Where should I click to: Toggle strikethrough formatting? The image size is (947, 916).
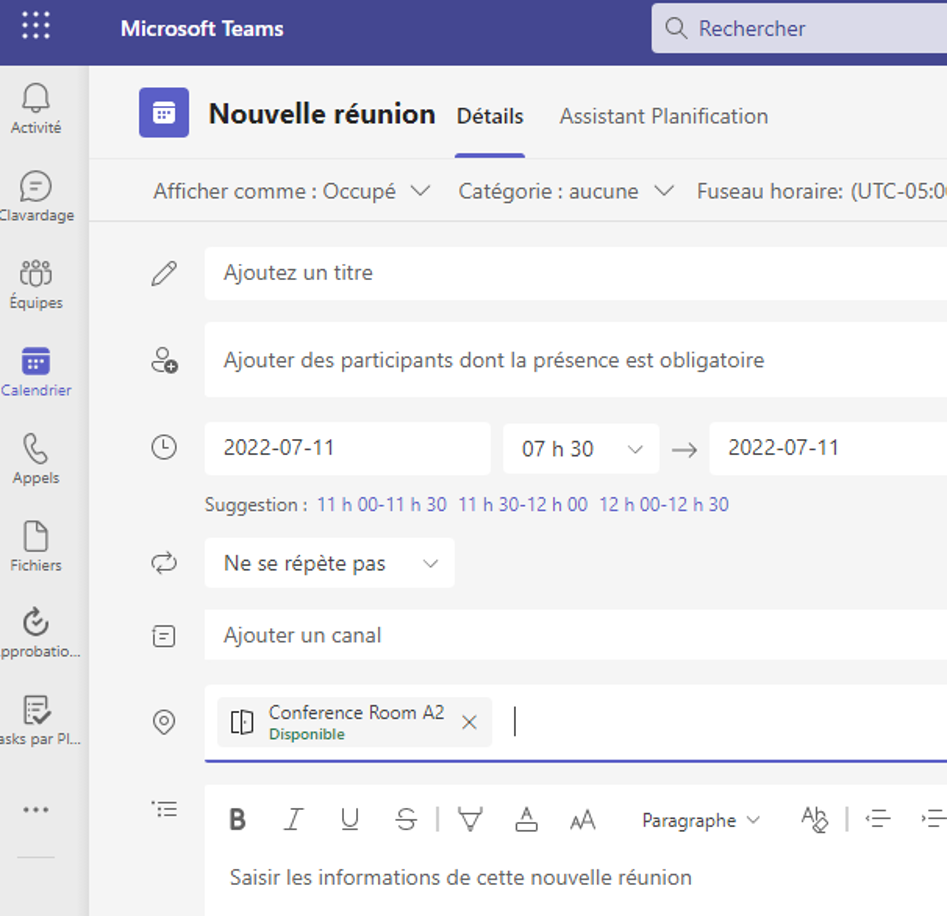406,819
